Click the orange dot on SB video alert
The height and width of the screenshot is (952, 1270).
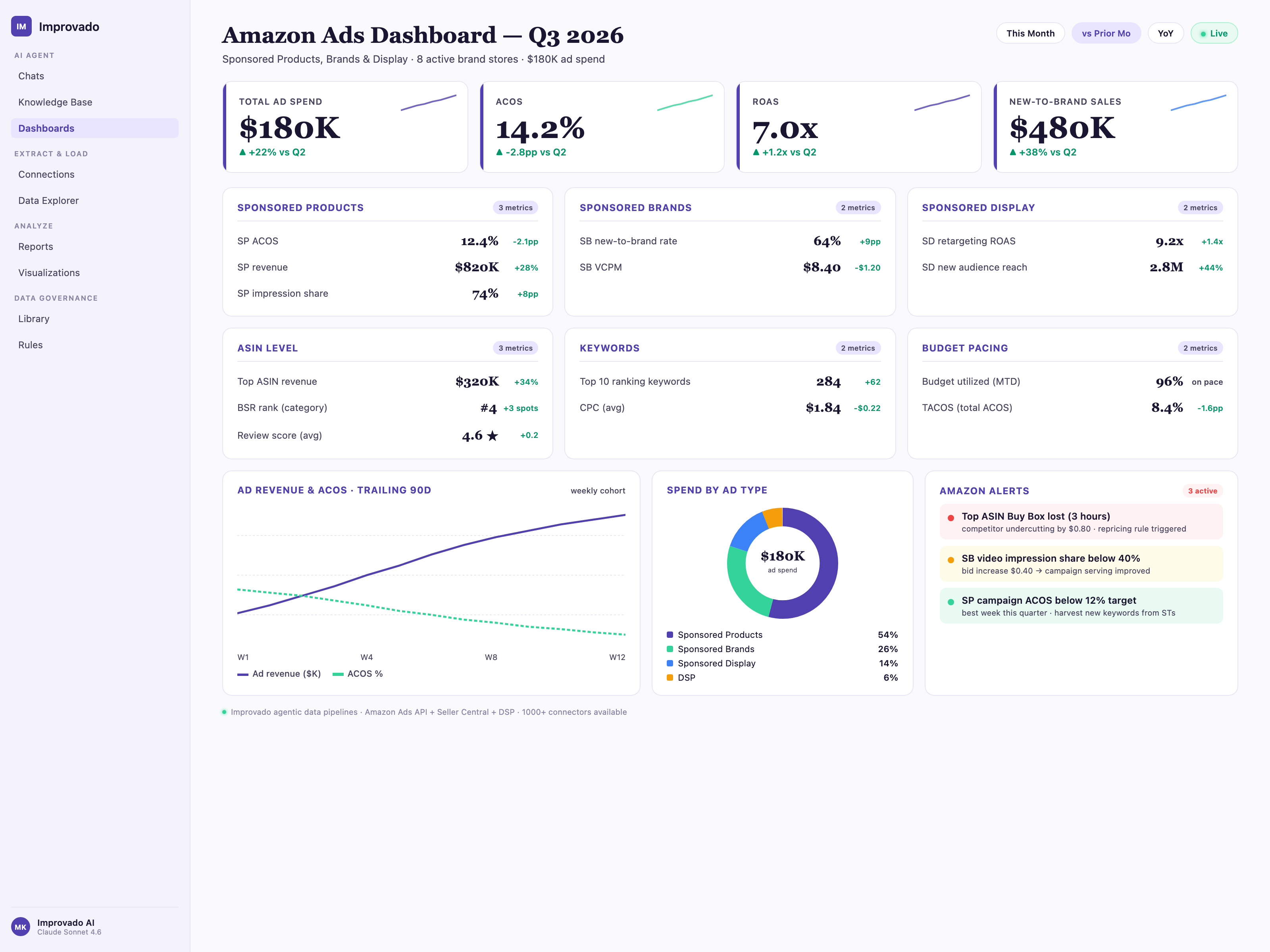click(x=951, y=559)
